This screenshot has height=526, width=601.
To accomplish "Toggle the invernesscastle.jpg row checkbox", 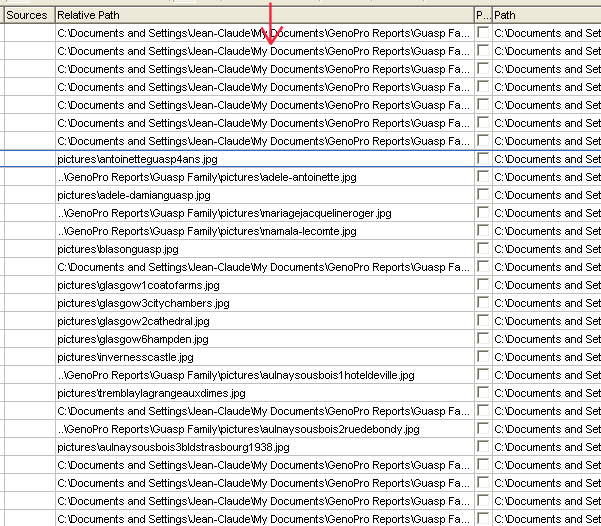I will tap(484, 357).
